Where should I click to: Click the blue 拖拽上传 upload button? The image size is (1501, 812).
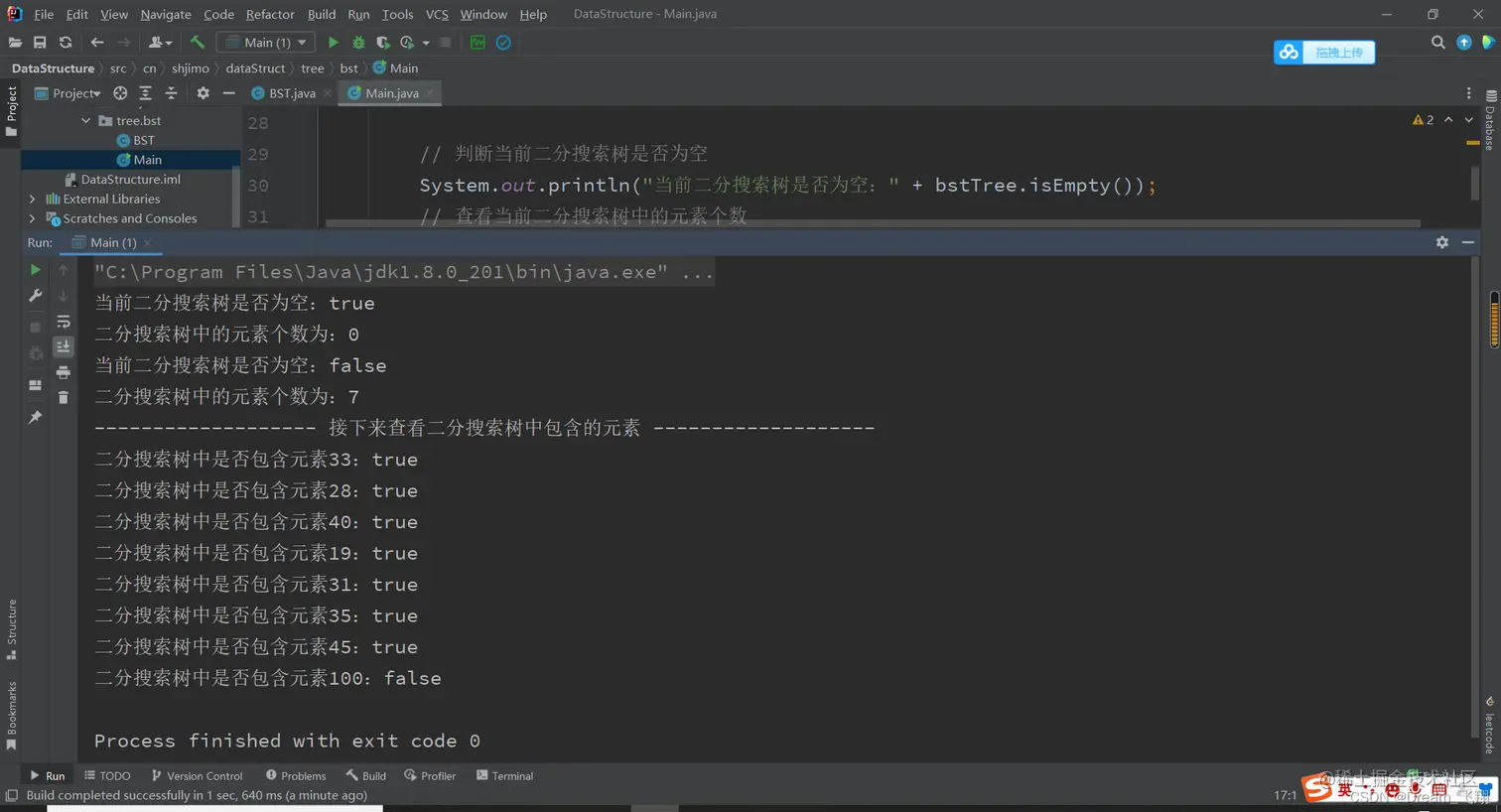(x=1324, y=53)
